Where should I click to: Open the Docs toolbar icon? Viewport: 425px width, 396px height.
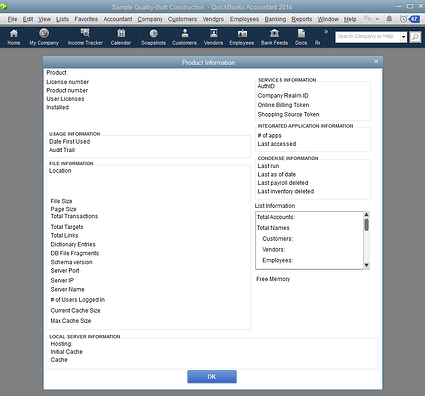click(x=301, y=37)
